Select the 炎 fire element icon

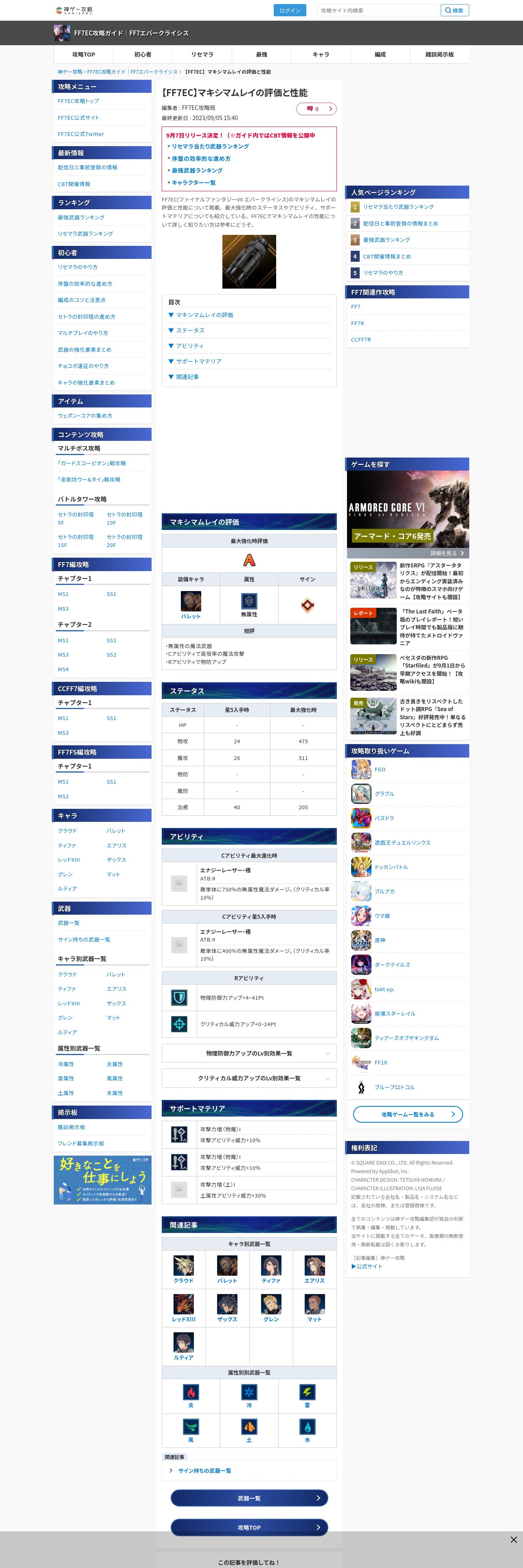click(x=191, y=1392)
